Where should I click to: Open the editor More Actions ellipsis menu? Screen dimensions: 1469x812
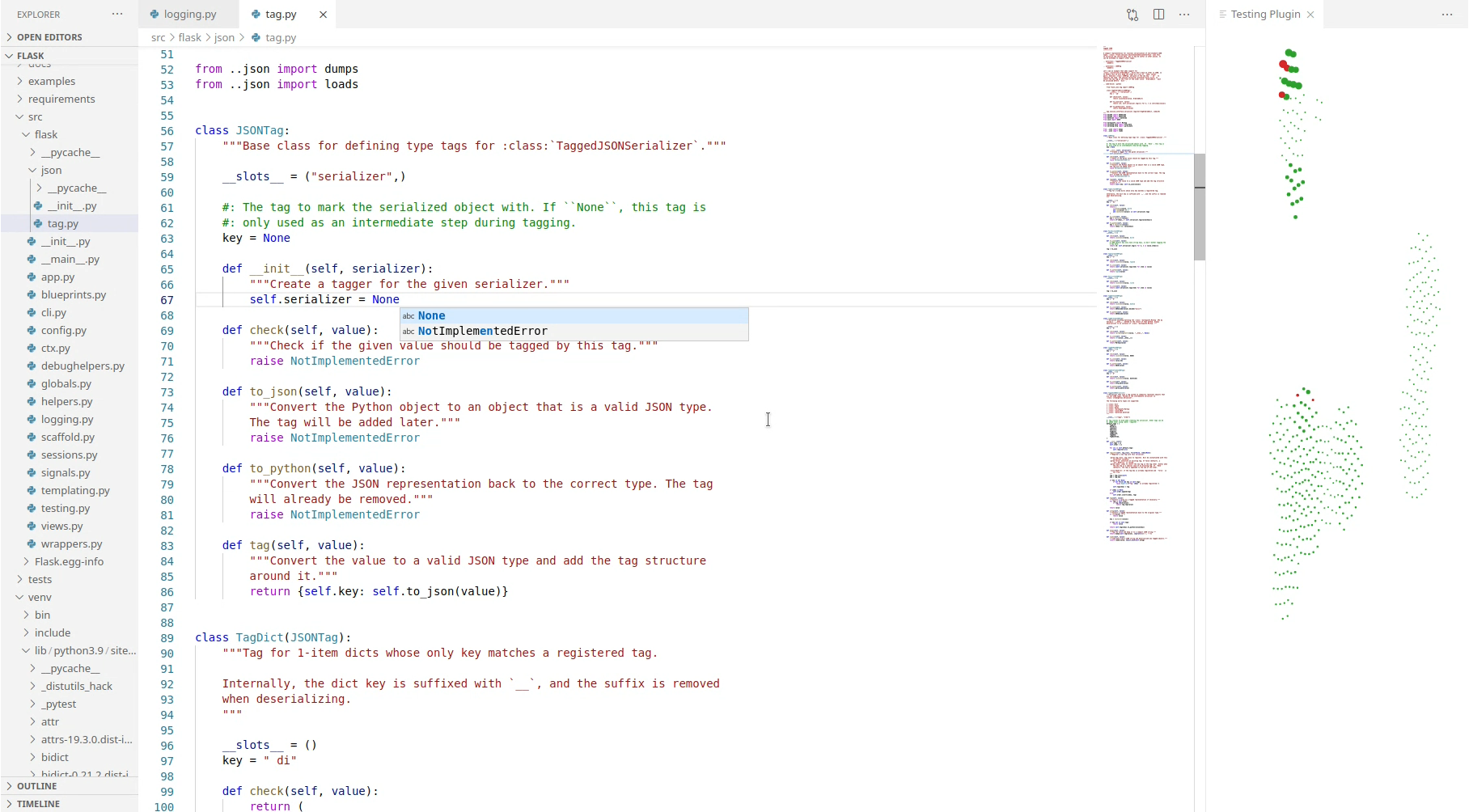click(1184, 14)
